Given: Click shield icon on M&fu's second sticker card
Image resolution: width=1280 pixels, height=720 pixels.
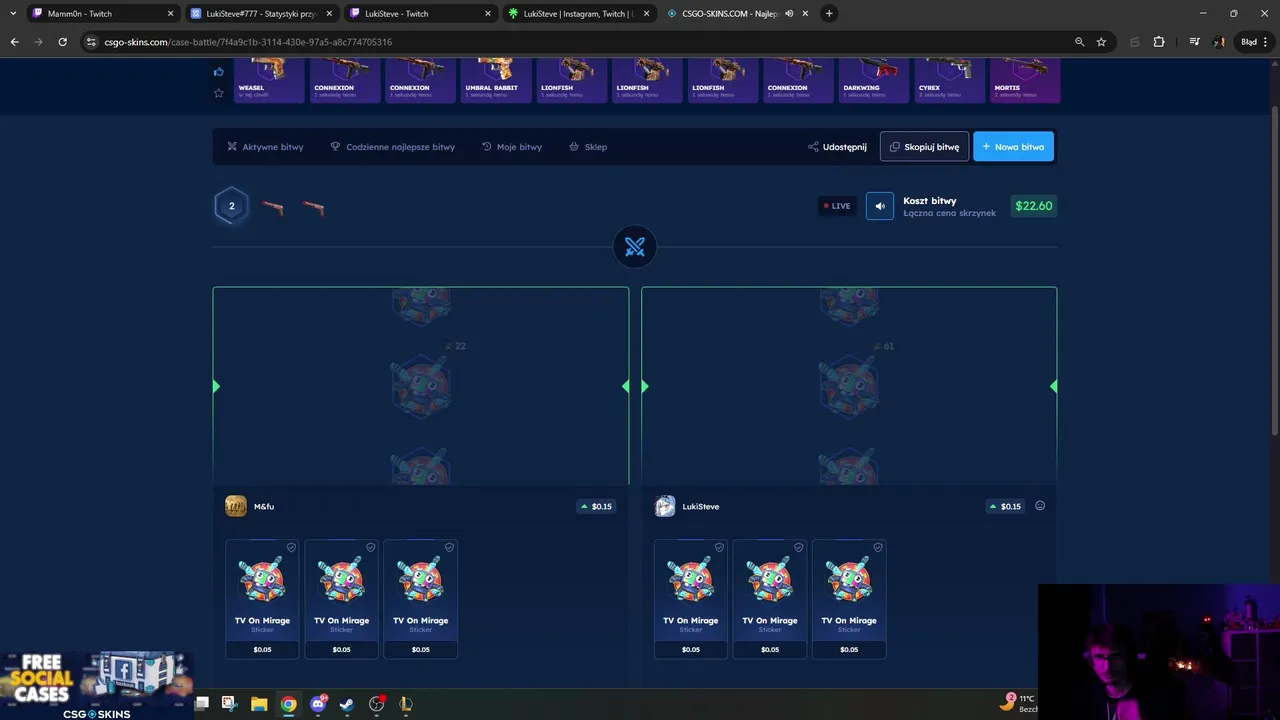Looking at the screenshot, I should pyautogui.click(x=370, y=547).
